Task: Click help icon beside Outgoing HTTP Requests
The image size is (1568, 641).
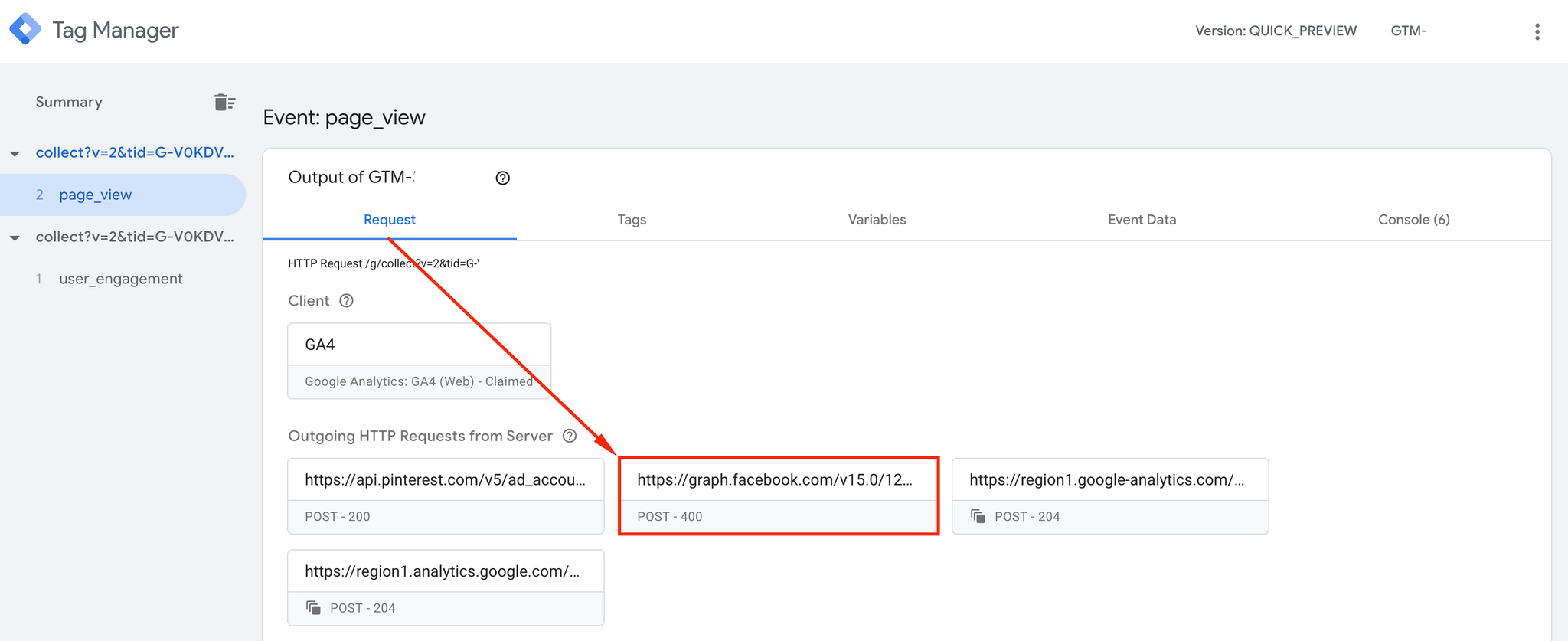Action: tap(569, 436)
